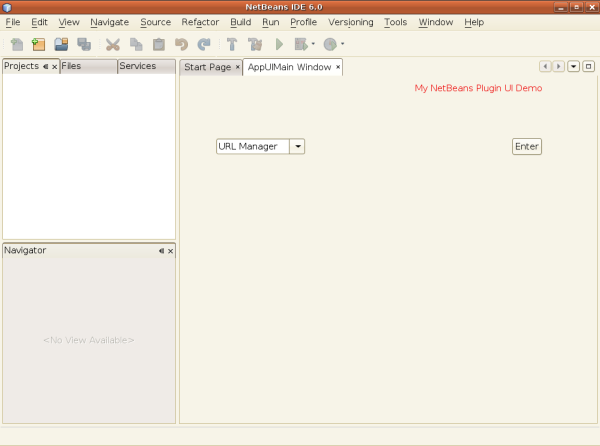
Task: Open the Profile icon dropdown arrow
Action: click(x=342, y=44)
